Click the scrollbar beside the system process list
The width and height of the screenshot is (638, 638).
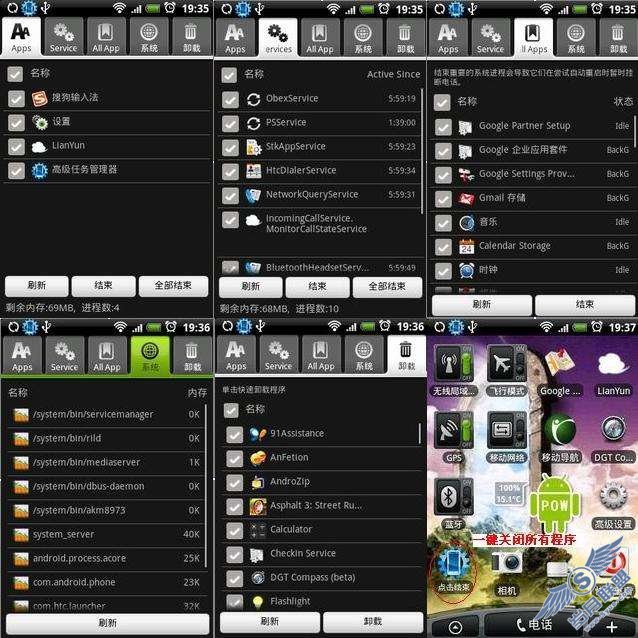click(206, 486)
